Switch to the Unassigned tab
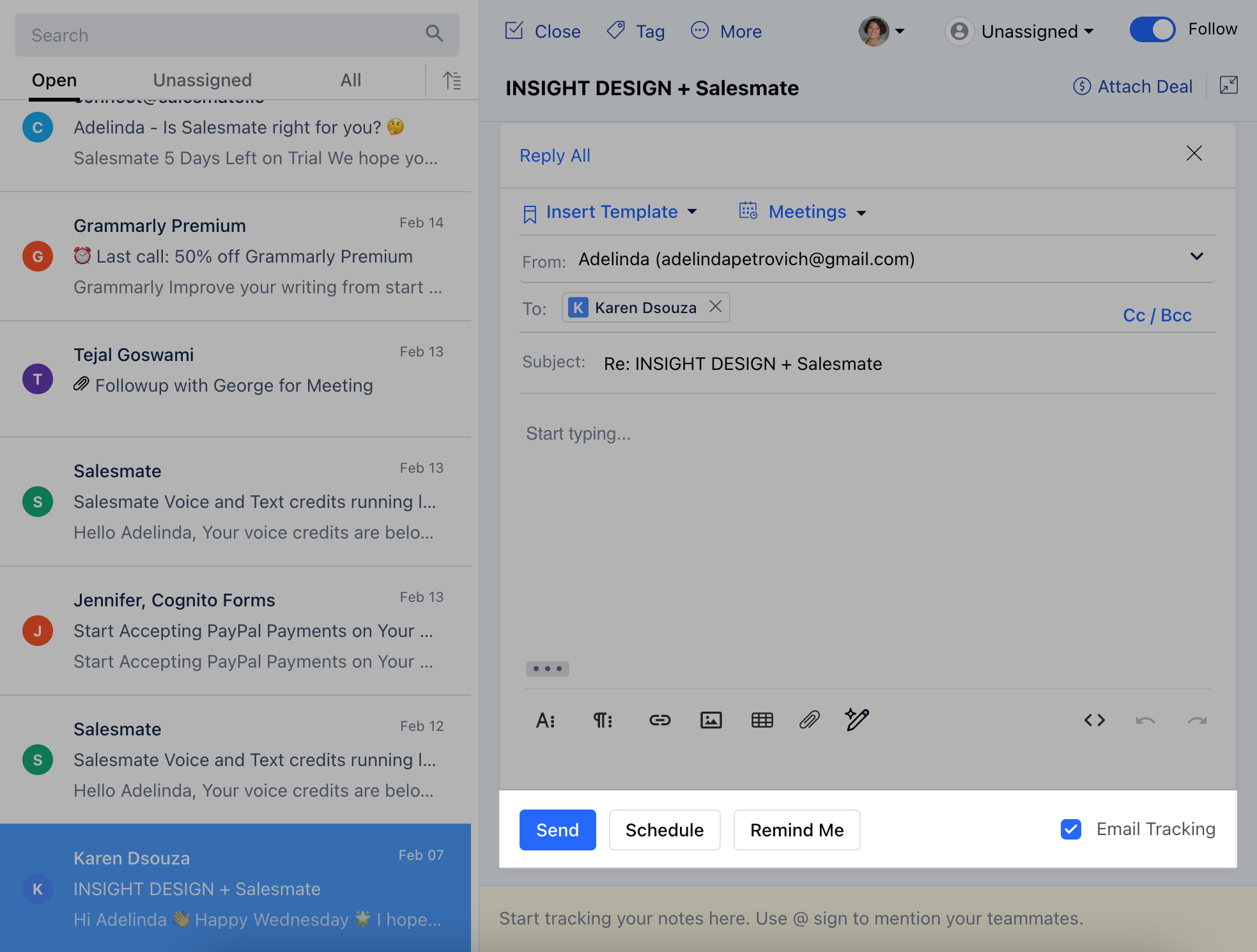Image resolution: width=1257 pixels, height=952 pixels. (202, 80)
